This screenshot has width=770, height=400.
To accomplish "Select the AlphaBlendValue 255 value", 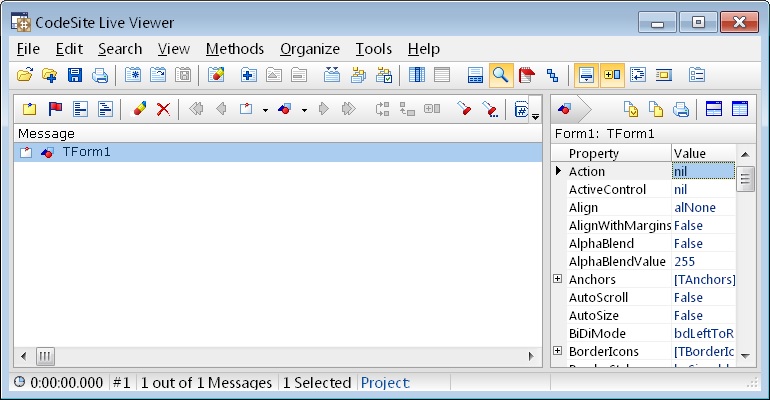I will [704, 261].
